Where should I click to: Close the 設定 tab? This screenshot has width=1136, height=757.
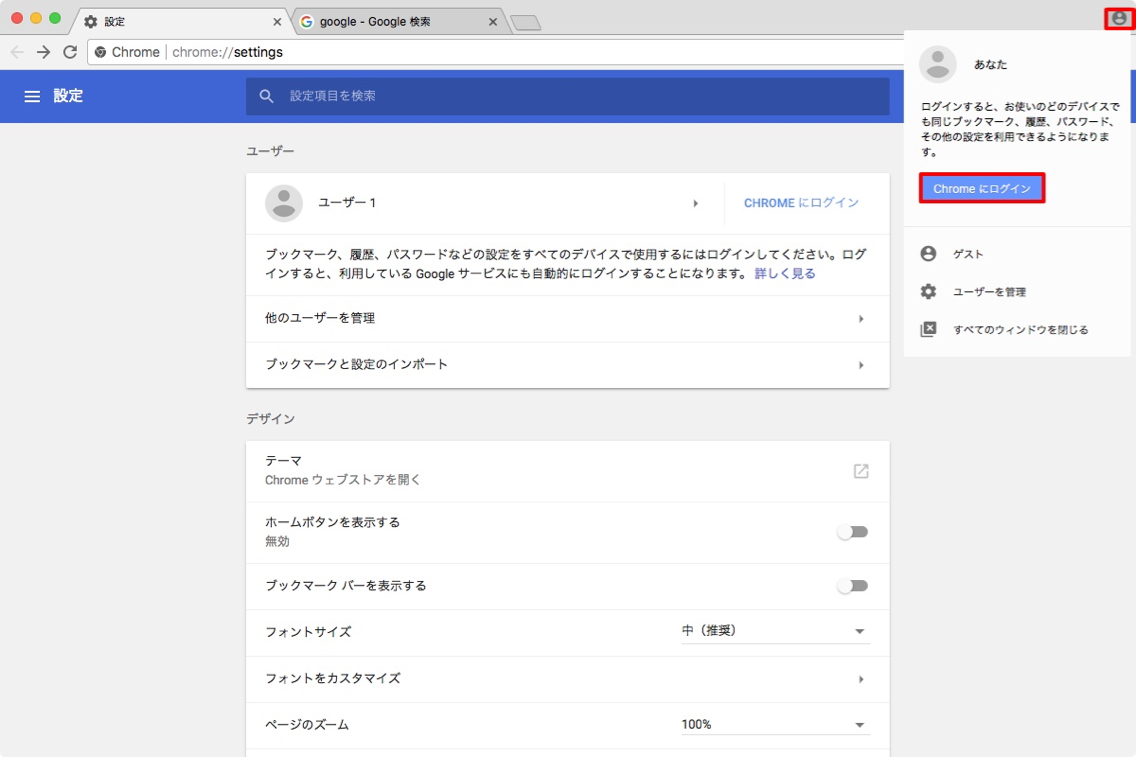(x=277, y=22)
